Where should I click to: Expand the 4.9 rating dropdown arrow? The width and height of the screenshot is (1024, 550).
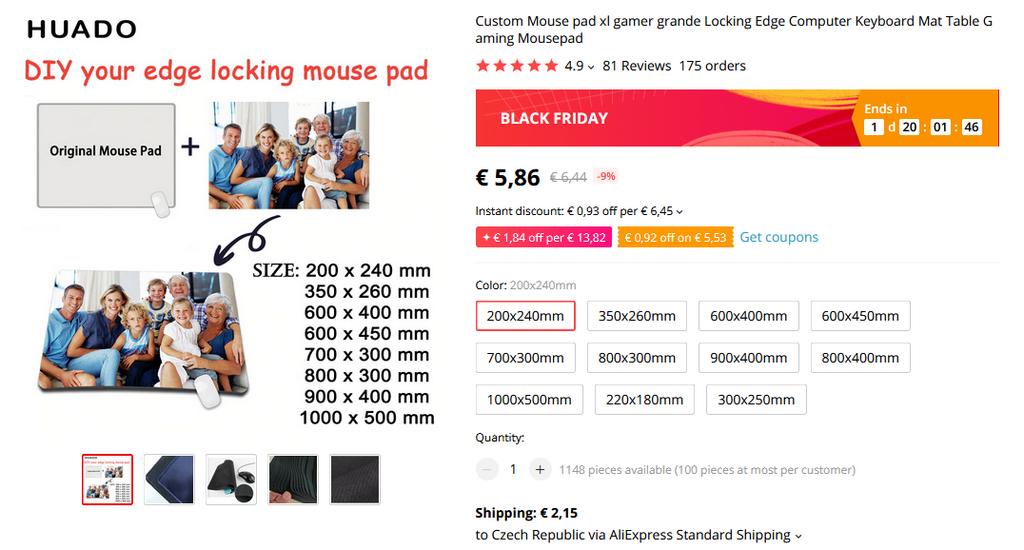pyautogui.click(x=591, y=67)
